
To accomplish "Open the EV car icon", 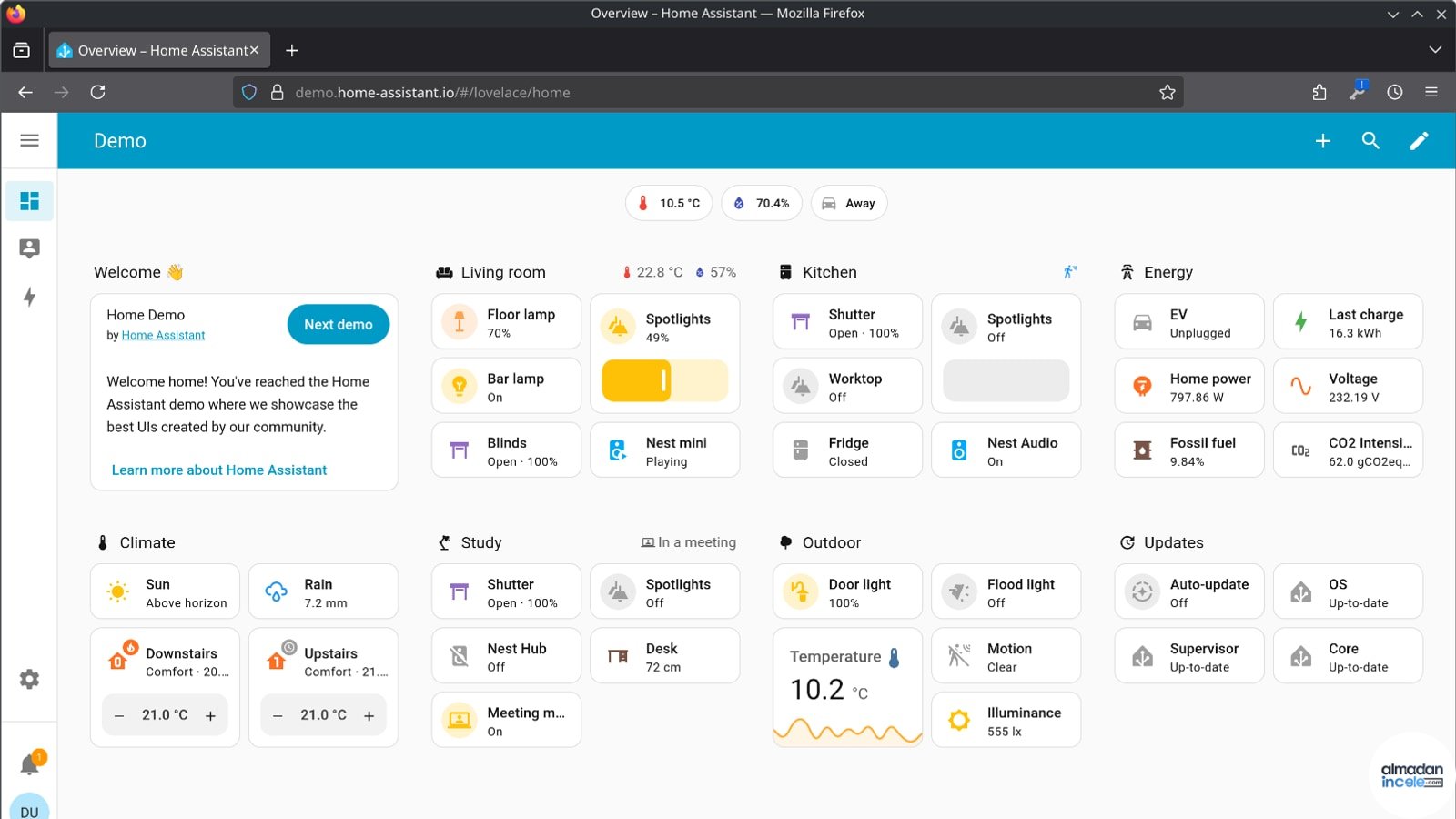I will pos(1142,322).
